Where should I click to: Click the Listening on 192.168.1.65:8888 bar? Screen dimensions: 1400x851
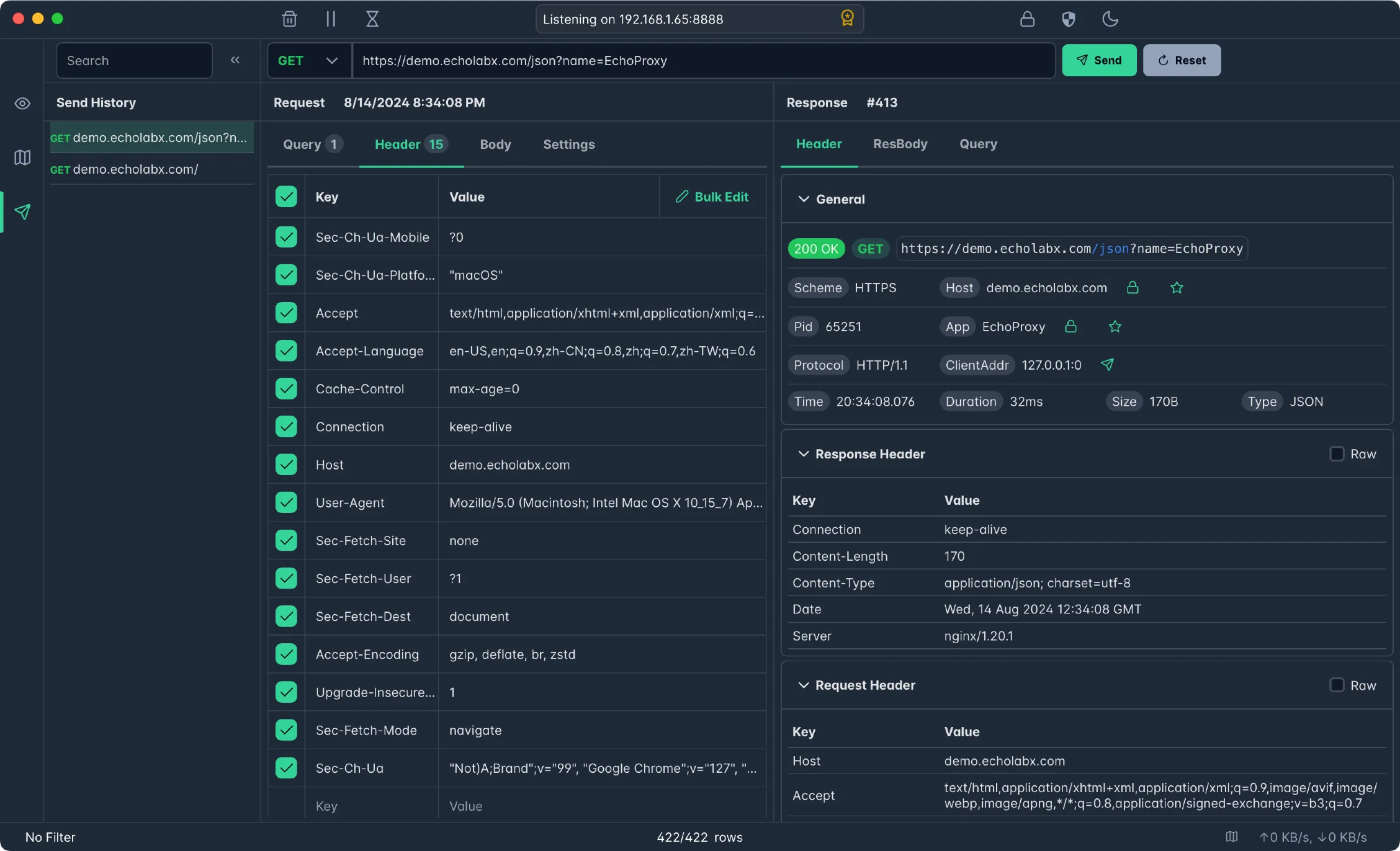(x=699, y=19)
